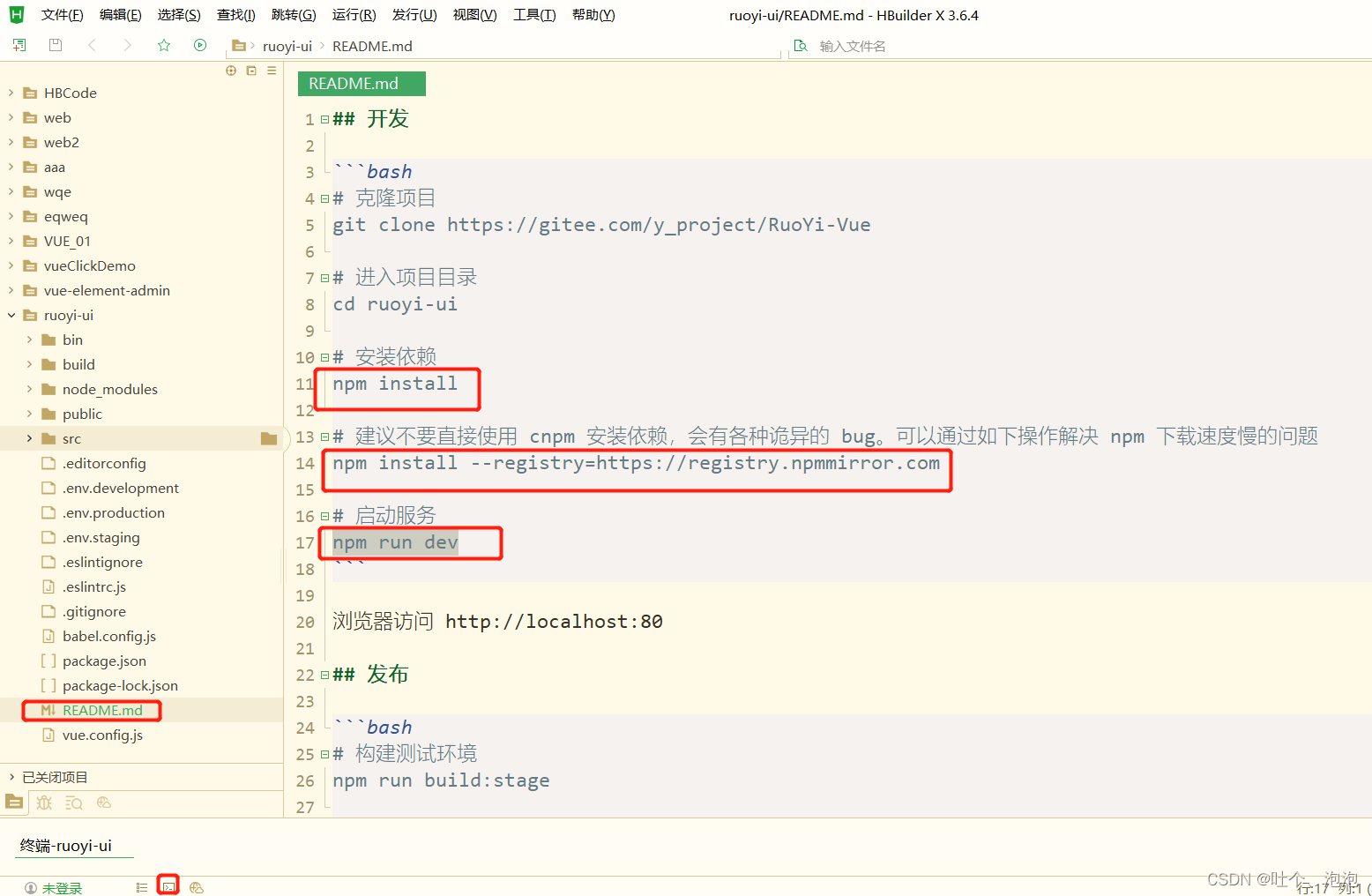This screenshot has width=1372, height=896.
Task: Collapse the ruoyi-ui project folder
Action: [11, 315]
